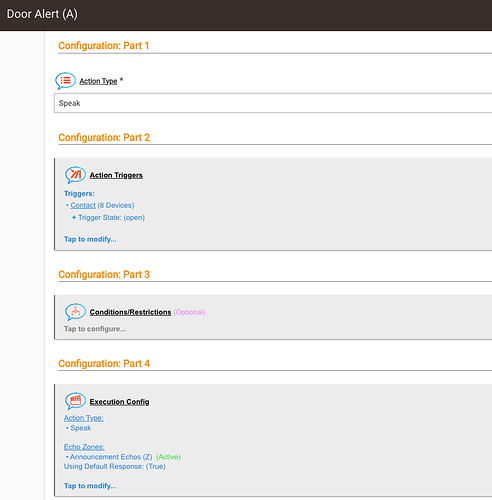Select the Announcement Echos (Z) zone entry
This screenshot has height=500, width=492.
[x=111, y=457]
